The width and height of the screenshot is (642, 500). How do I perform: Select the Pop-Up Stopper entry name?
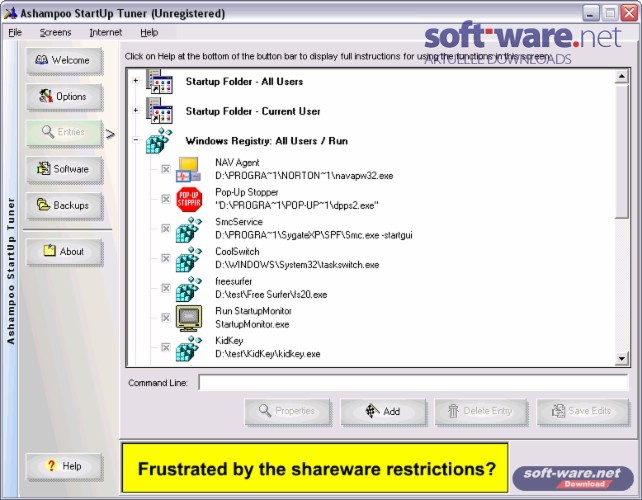click(x=247, y=192)
